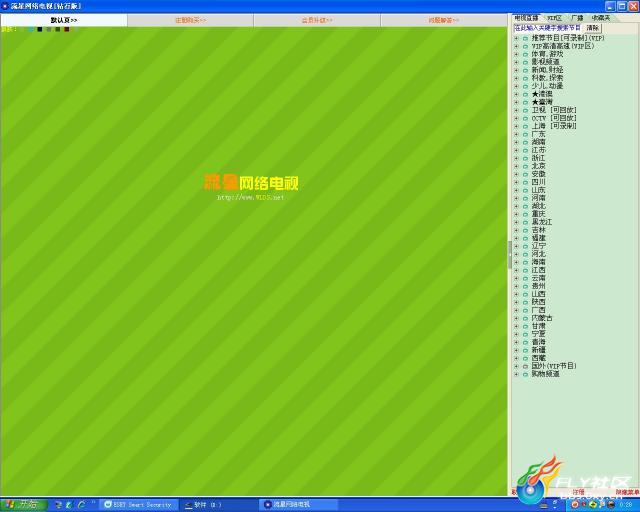Expand the 科教.探索 category
Screen dimensions: 640x512
pos(516,78)
